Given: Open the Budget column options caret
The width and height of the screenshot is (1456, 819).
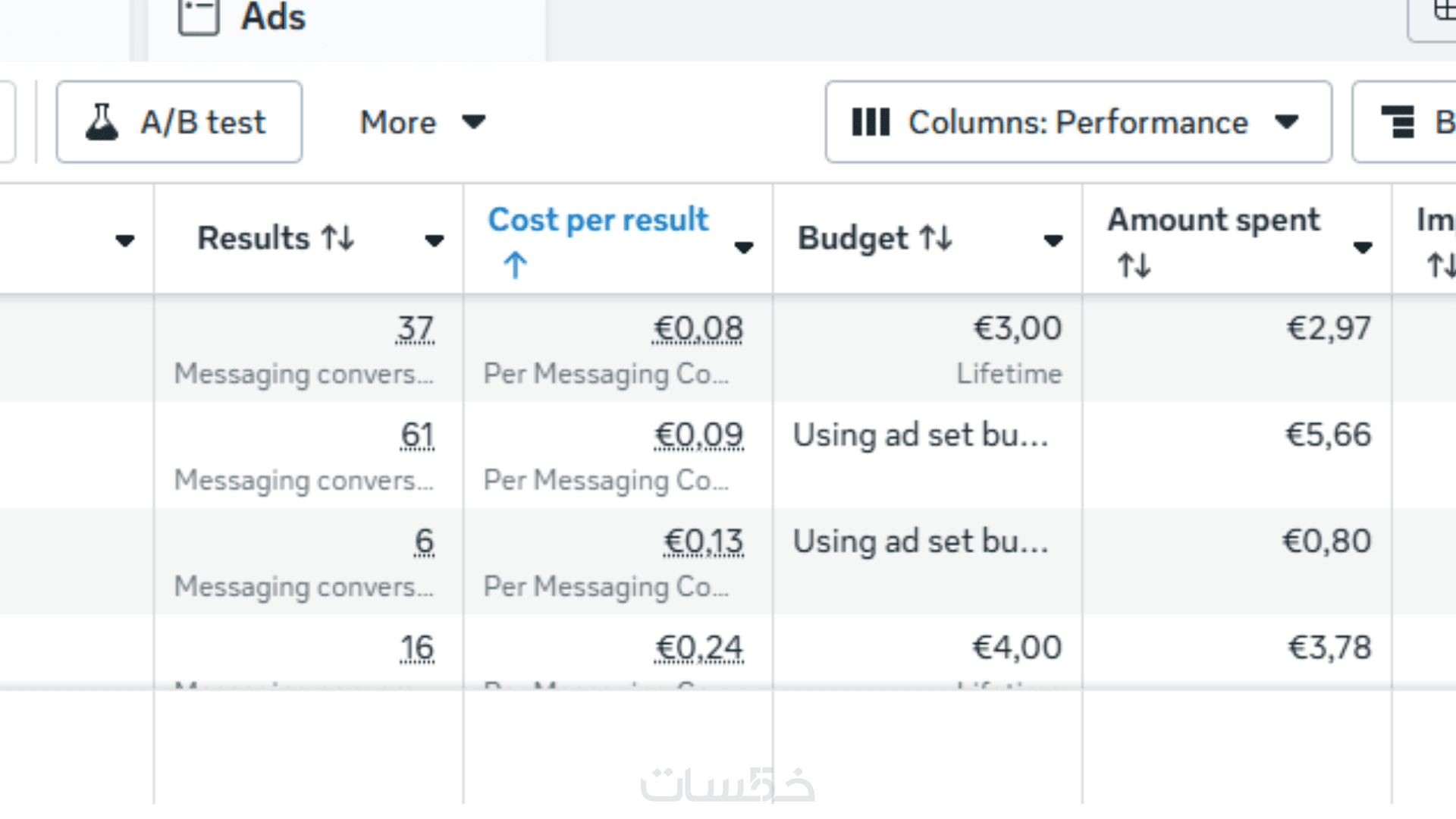Looking at the screenshot, I should point(1053,241).
